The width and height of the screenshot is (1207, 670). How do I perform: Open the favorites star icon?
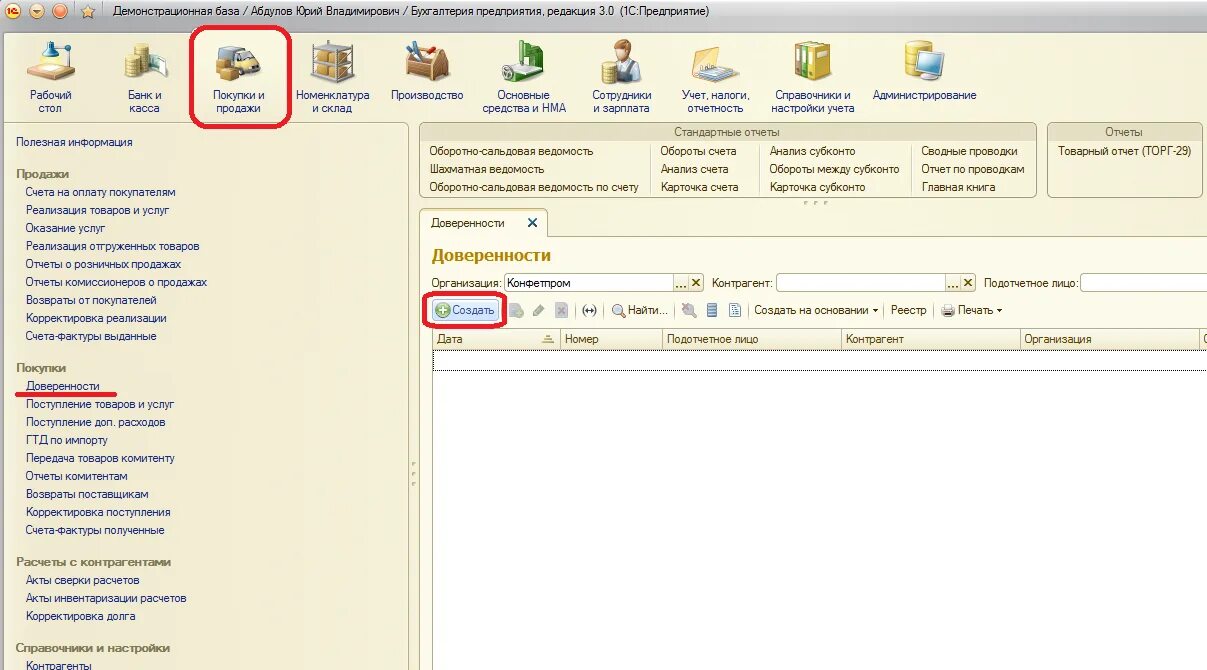(x=88, y=12)
